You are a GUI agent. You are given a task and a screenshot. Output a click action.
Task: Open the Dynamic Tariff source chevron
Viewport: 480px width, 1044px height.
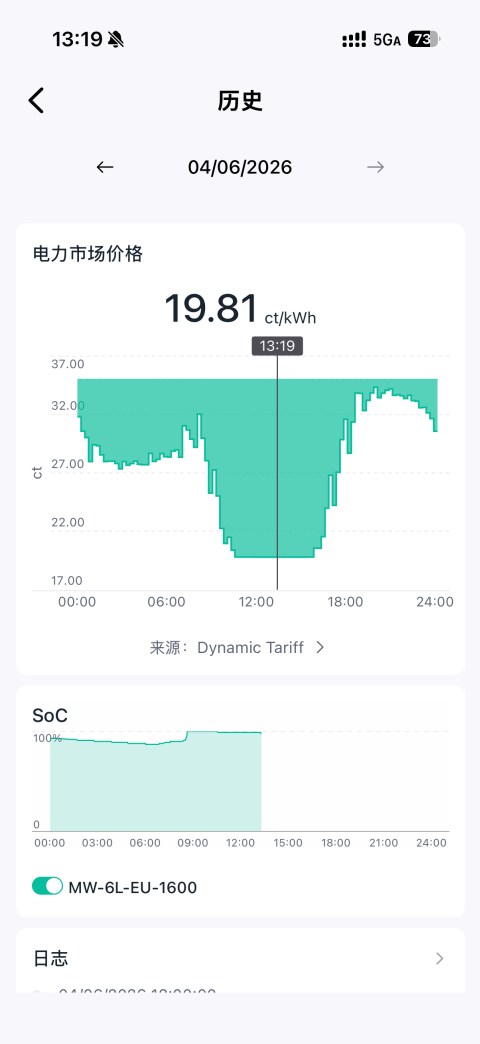click(320, 647)
